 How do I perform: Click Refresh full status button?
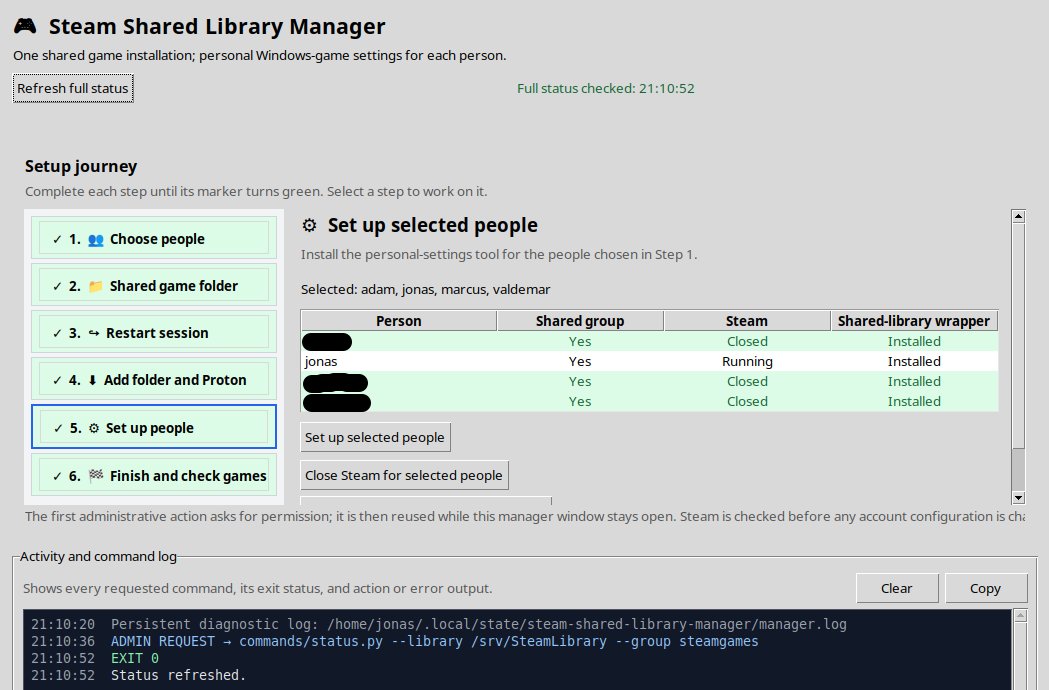(x=73, y=88)
